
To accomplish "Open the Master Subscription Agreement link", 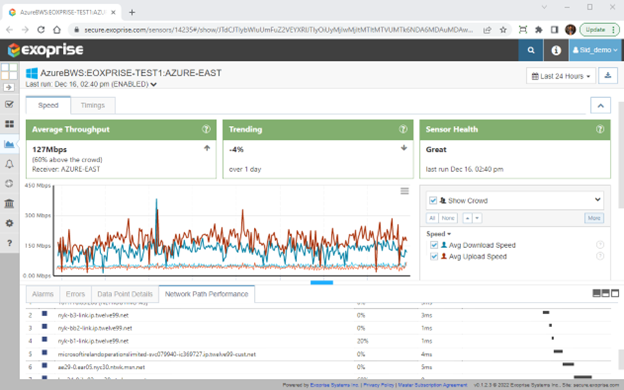I will [432, 385].
